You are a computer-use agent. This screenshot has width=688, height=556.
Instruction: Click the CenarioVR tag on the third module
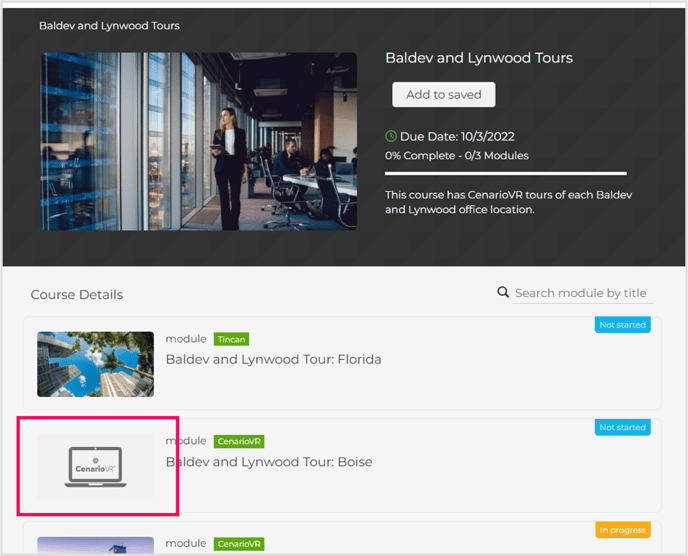238,543
